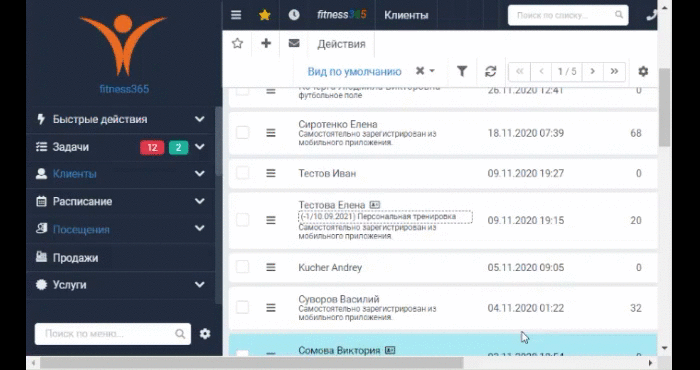700x370 pixels.
Task: Click magnifier icon in menu search
Action: point(180,334)
